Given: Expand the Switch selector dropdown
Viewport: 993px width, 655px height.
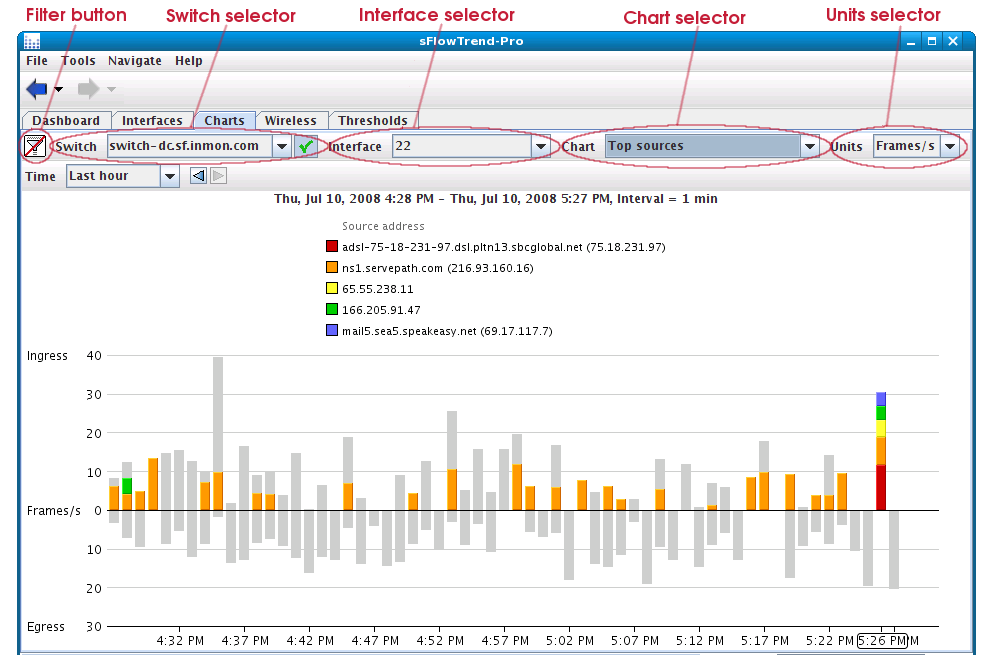Looking at the screenshot, I should point(281,146).
